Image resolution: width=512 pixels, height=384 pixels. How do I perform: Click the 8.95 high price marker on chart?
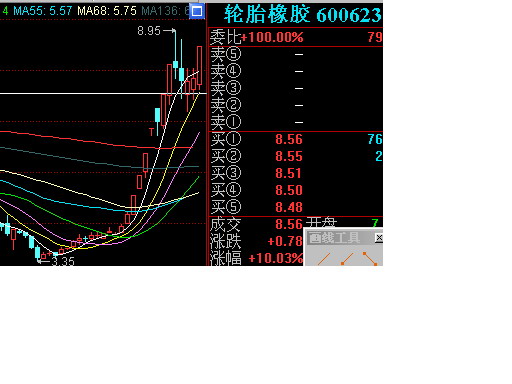tap(149, 31)
